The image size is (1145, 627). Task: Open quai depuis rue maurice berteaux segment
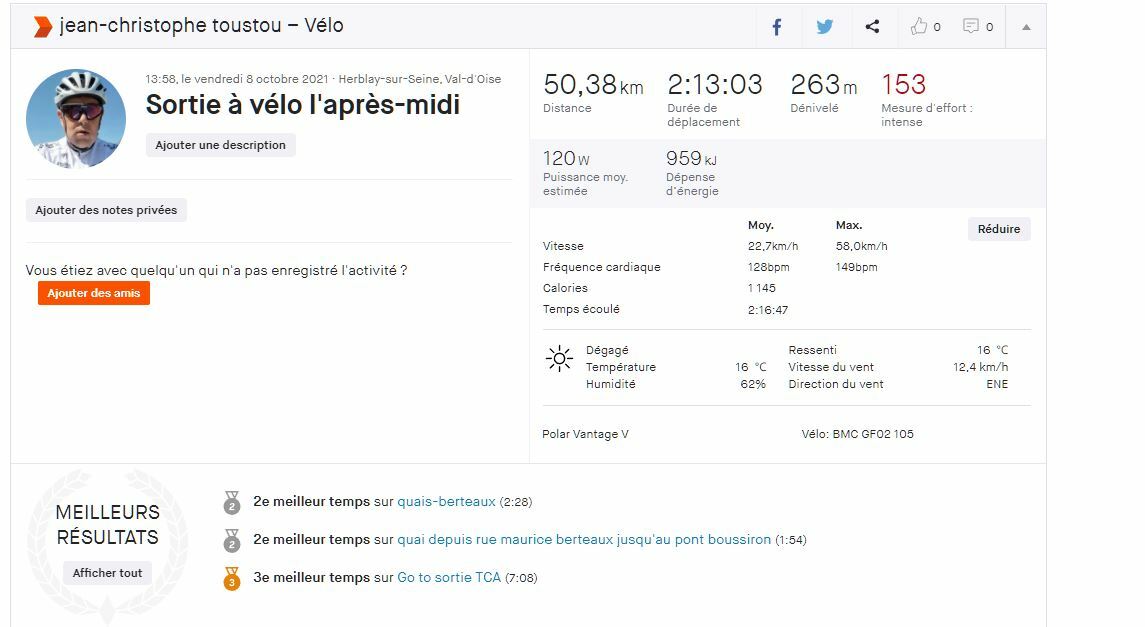(584, 540)
